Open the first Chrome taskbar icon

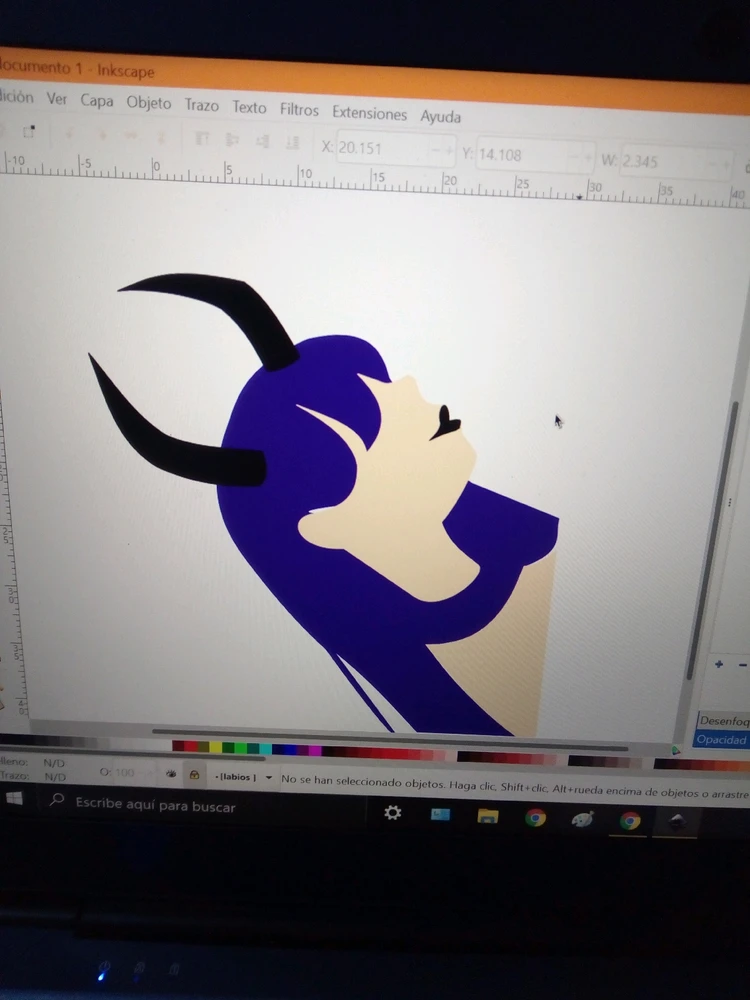[x=535, y=817]
